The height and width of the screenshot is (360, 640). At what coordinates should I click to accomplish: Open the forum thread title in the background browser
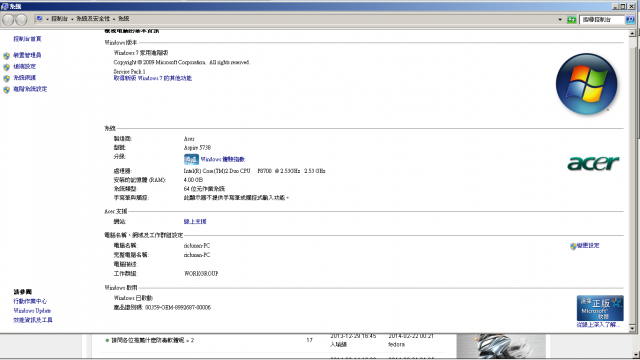click(148, 340)
